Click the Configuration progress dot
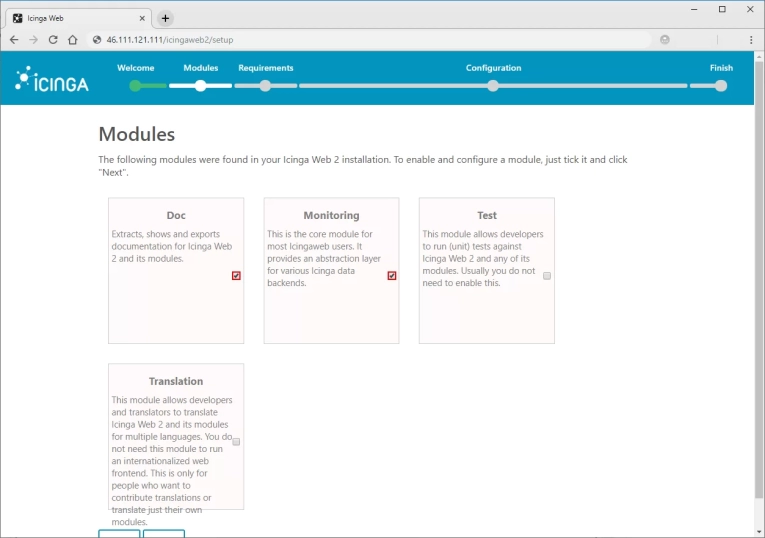Viewport: 765px width, 538px height. click(493, 86)
